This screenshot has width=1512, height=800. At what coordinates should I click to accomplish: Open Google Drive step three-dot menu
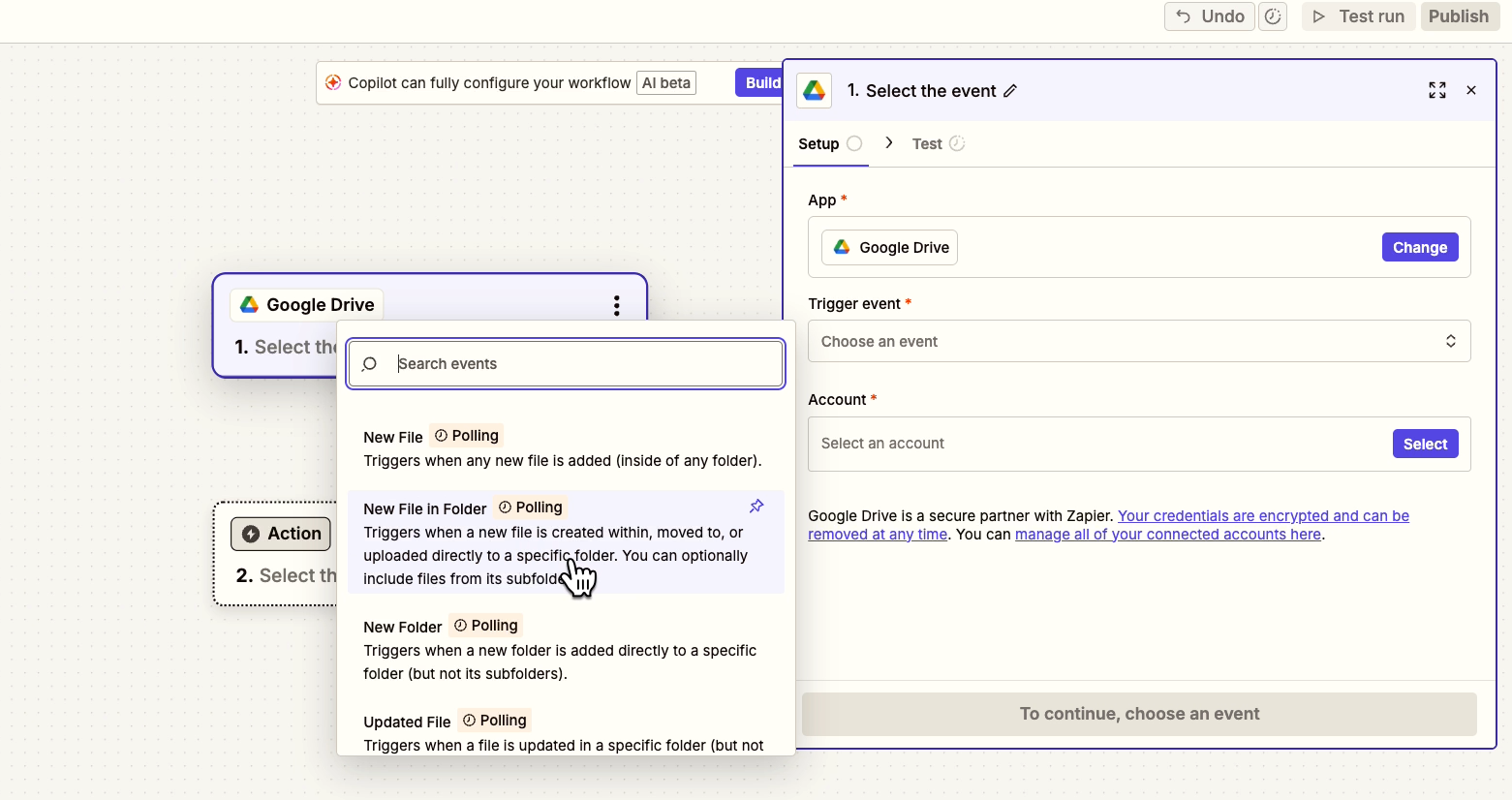coord(616,306)
